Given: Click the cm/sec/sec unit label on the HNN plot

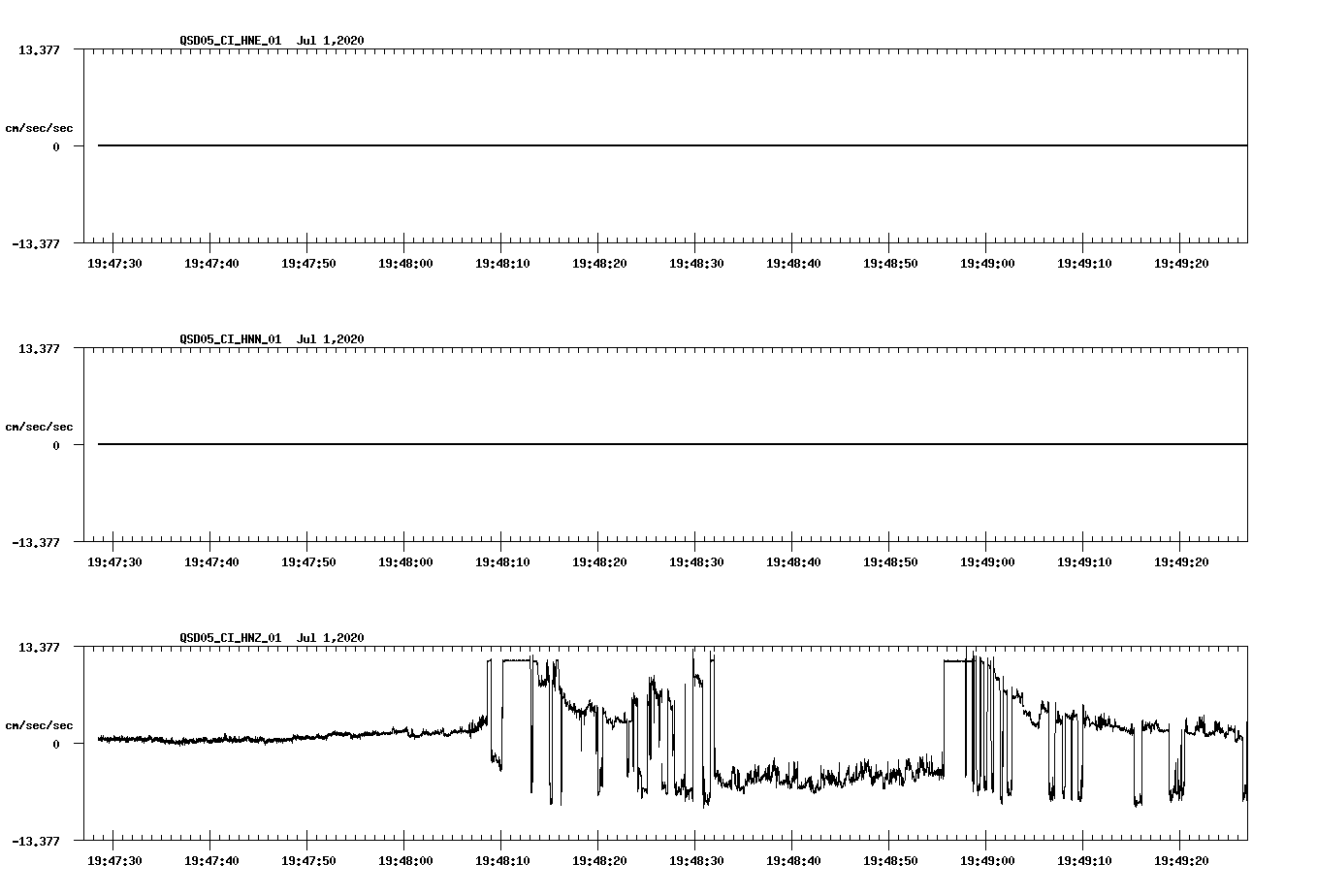Looking at the screenshot, I should coord(39,427).
